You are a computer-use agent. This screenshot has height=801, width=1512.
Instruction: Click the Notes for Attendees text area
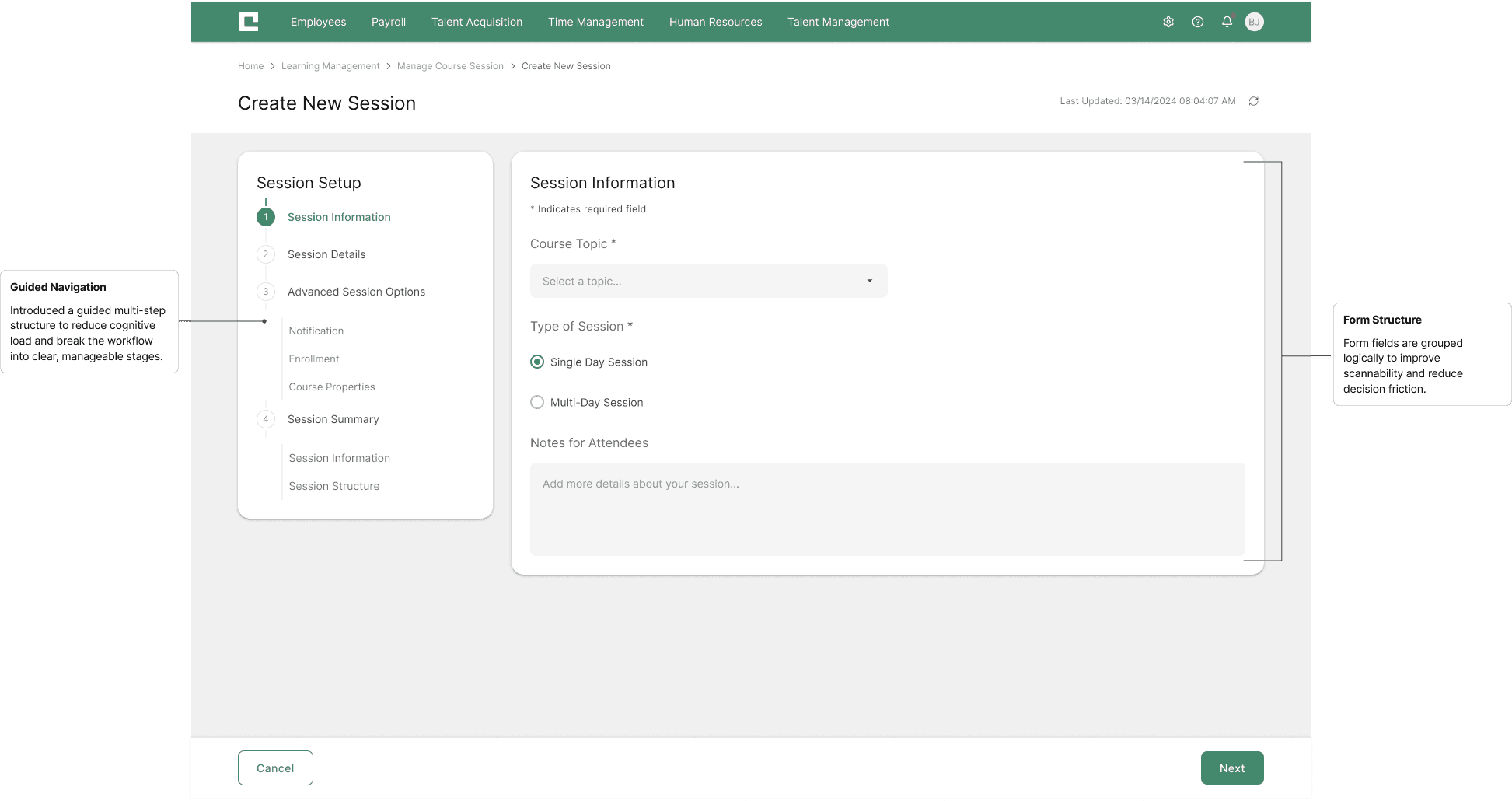(x=887, y=509)
